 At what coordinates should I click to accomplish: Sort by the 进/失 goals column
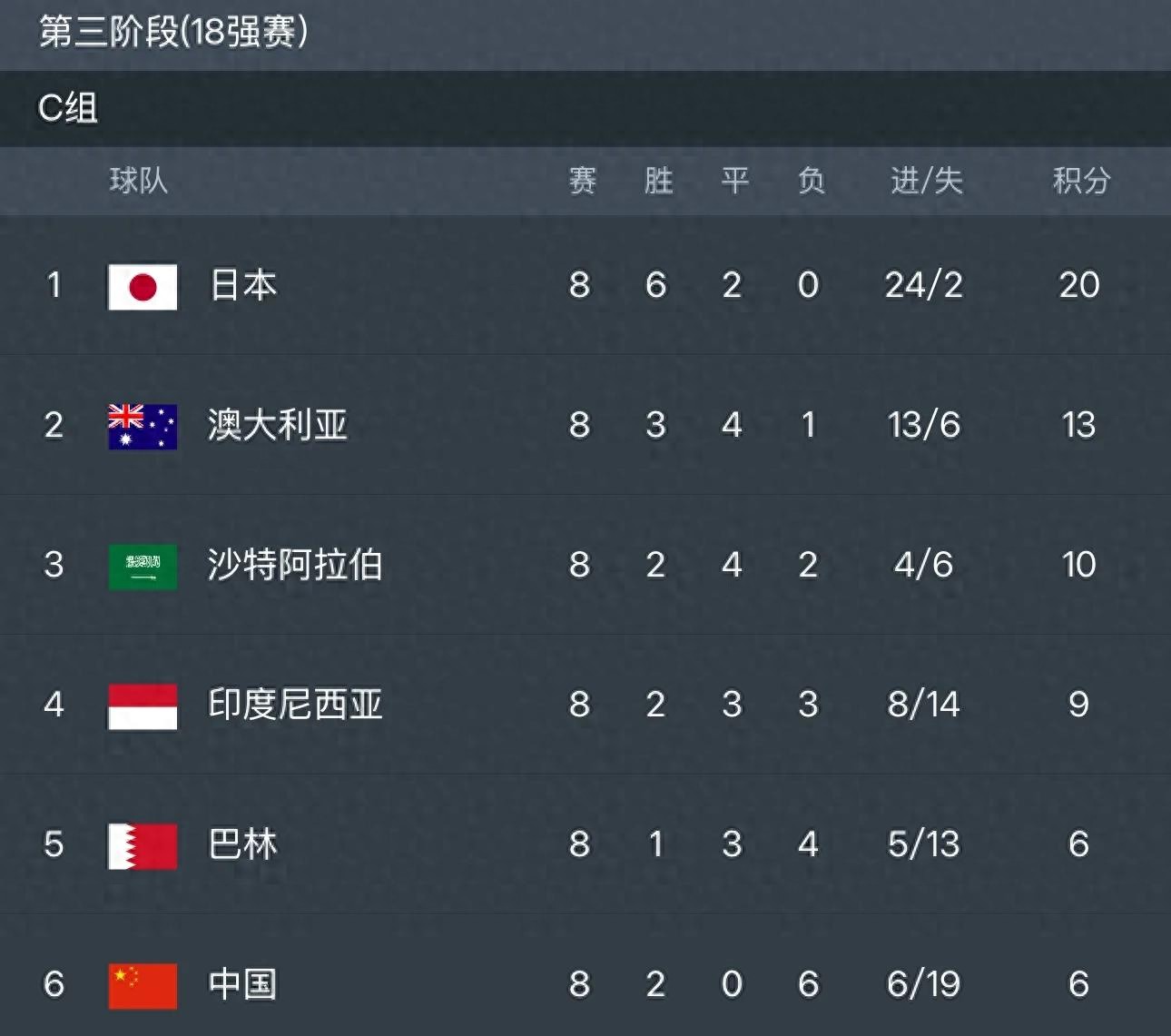pos(926,181)
